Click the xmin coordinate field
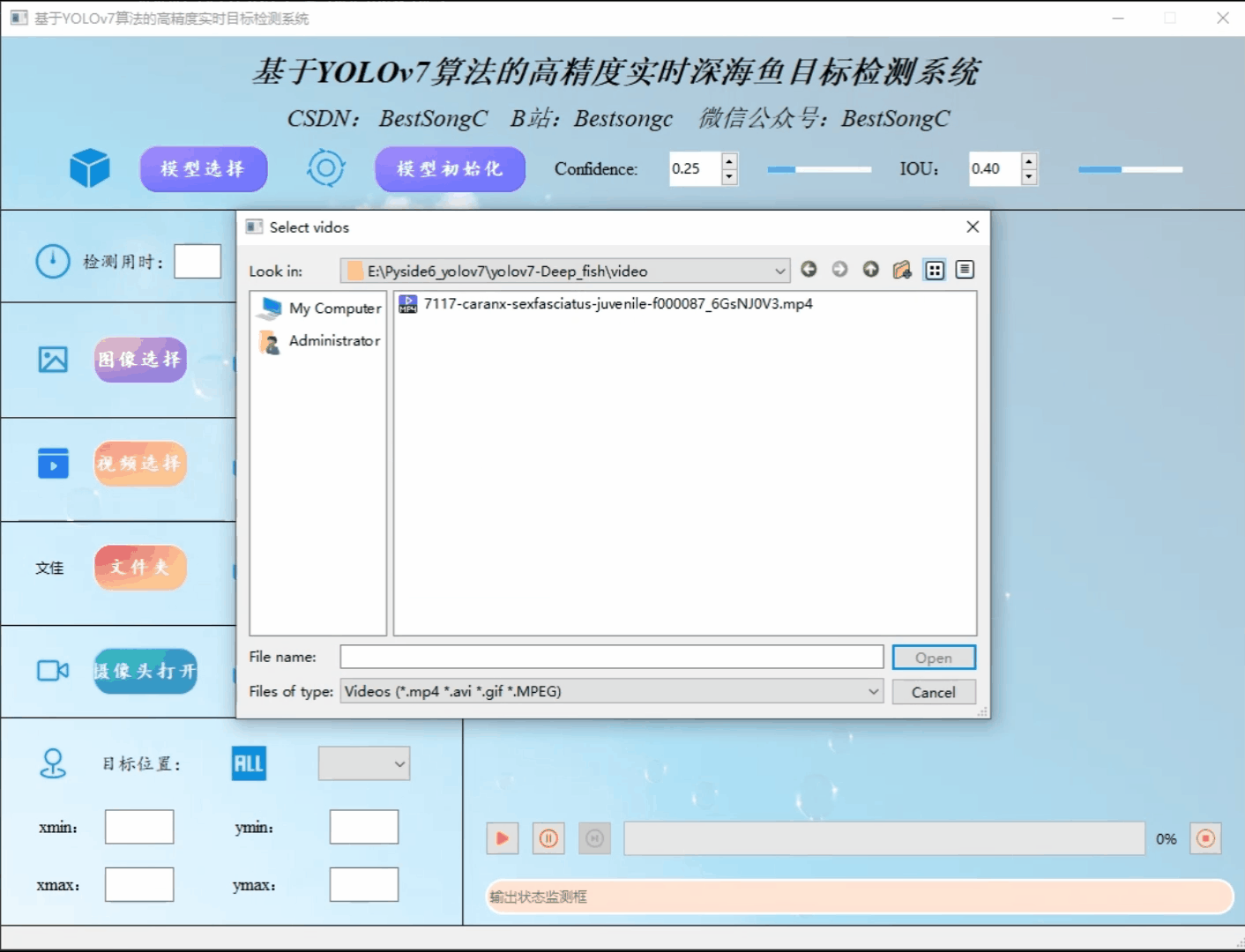 pyautogui.click(x=139, y=827)
